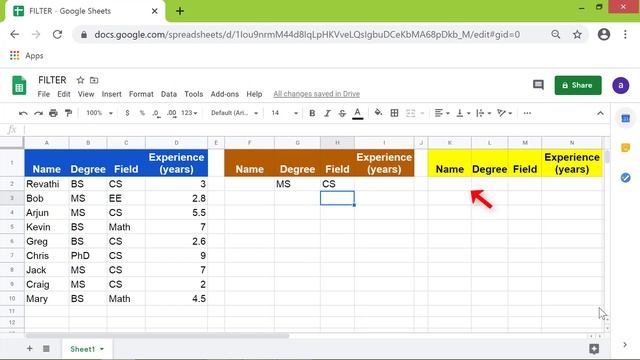Viewport: 640px width, 360px height.
Task: Open the Edit menu
Action: pyautogui.click(x=64, y=94)
